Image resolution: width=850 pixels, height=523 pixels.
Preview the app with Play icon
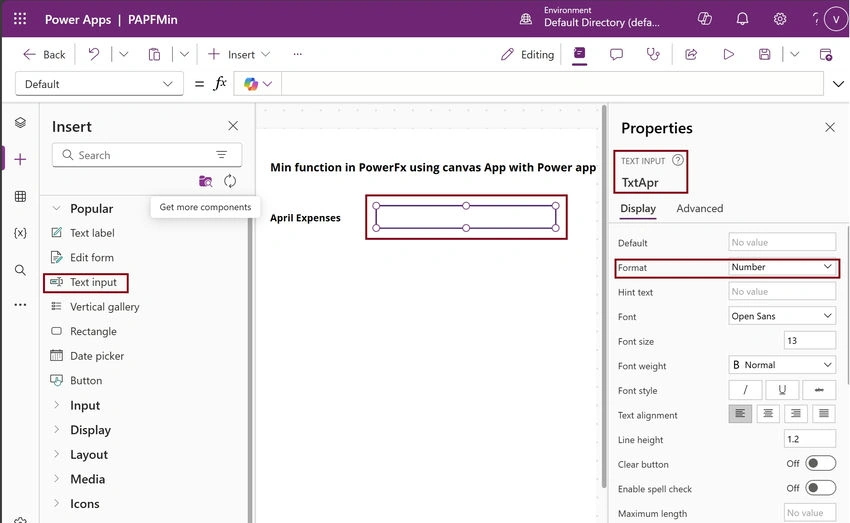tap(729, 54)
